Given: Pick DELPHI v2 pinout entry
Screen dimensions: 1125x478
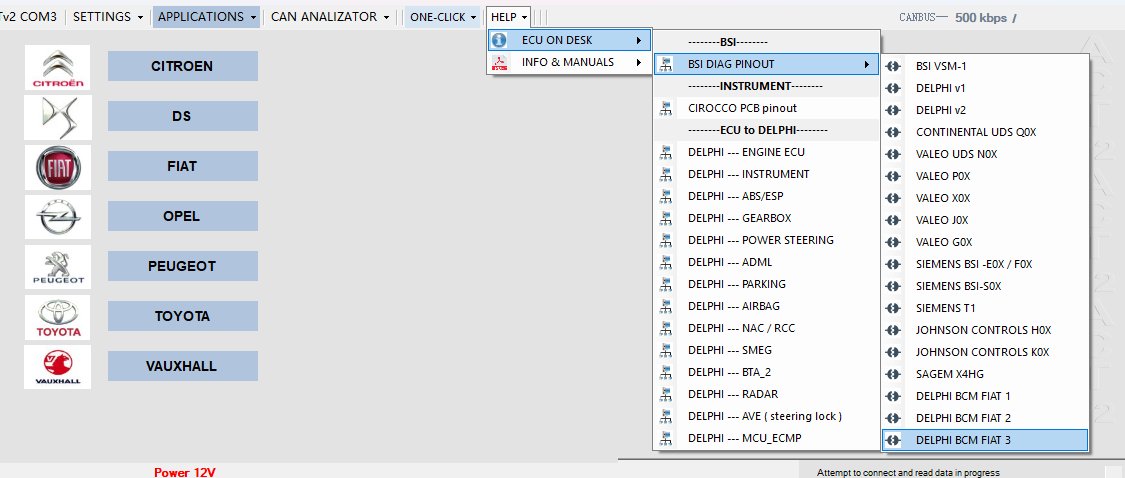Looking at the screenshot, I should tap(985, 111).
